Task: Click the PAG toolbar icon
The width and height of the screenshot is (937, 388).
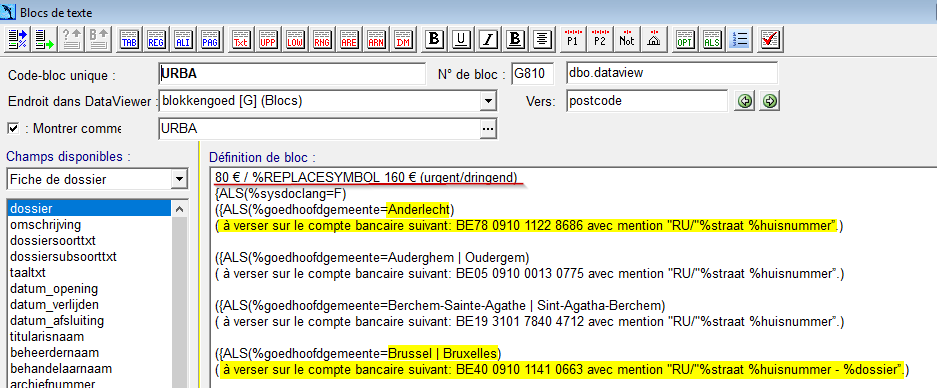Action: pos(210,39)
